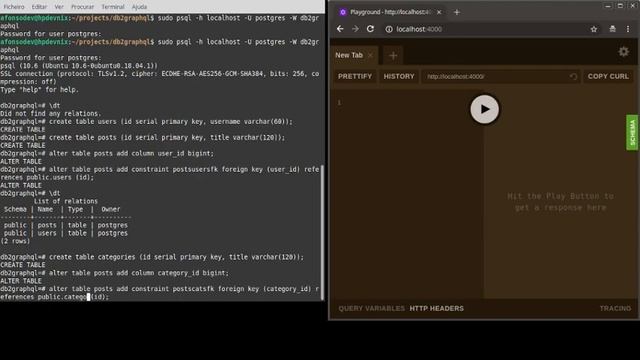Go forward in the browser

[355, 29]
